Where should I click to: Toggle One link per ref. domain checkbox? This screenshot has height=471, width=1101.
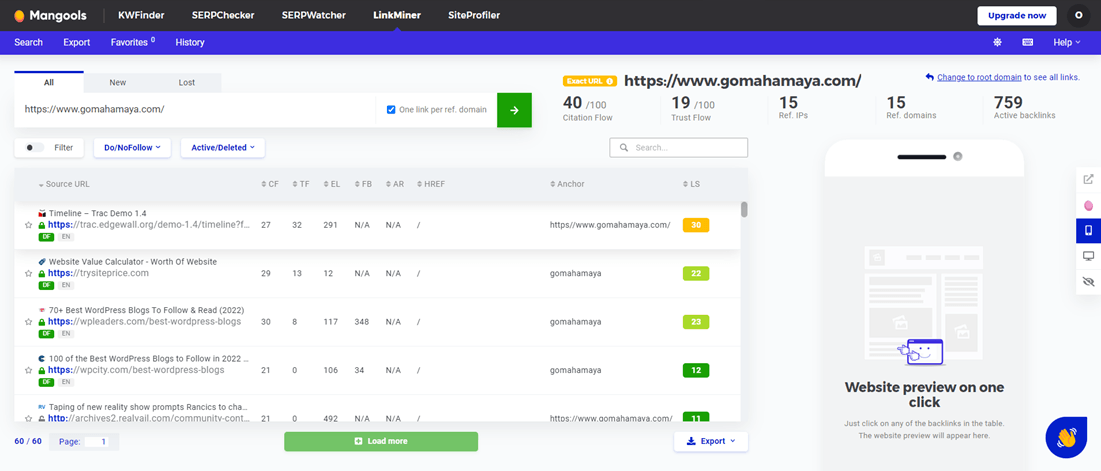coord(391,110)
